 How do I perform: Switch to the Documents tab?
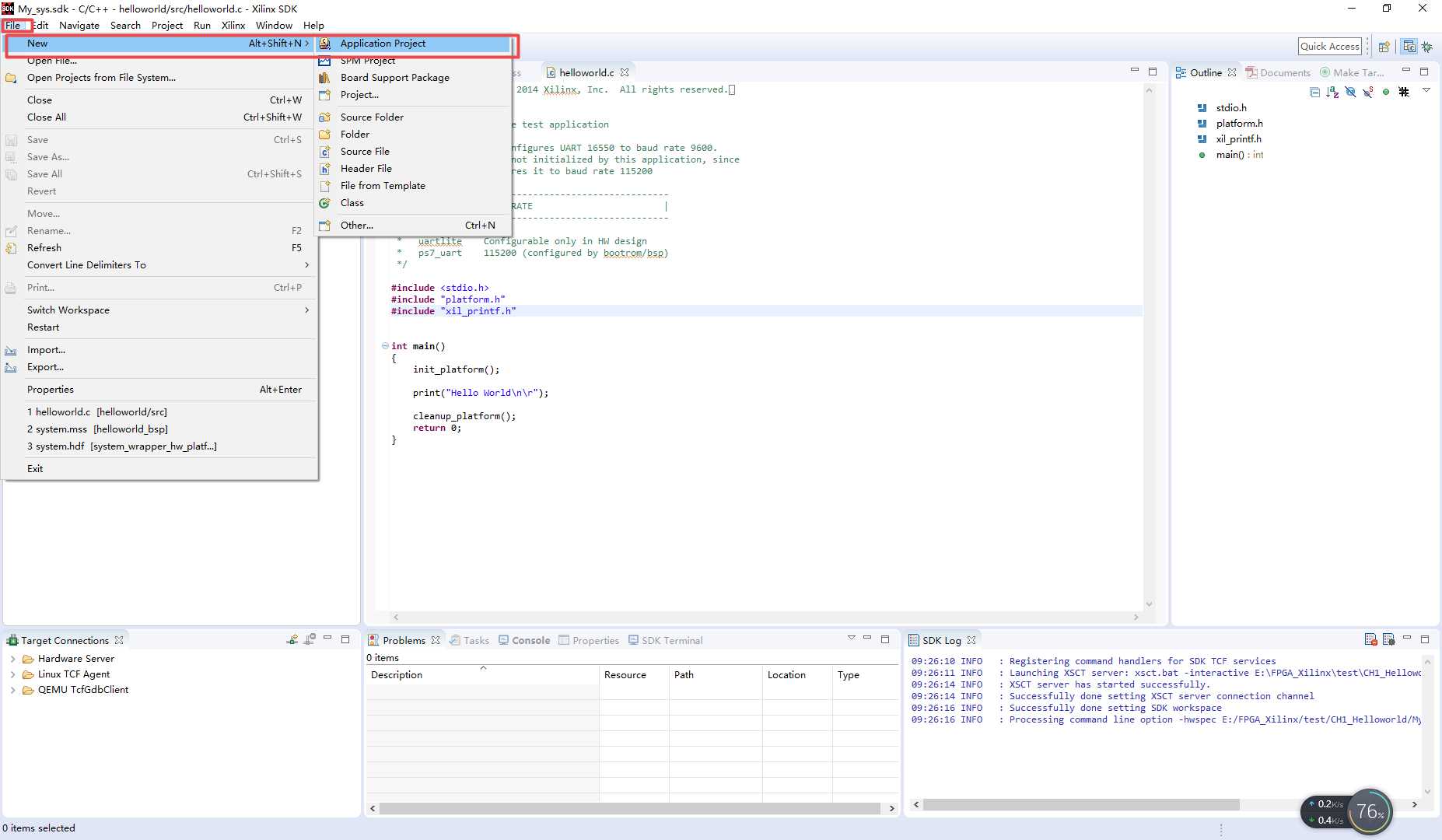(x=1278, y=72)
